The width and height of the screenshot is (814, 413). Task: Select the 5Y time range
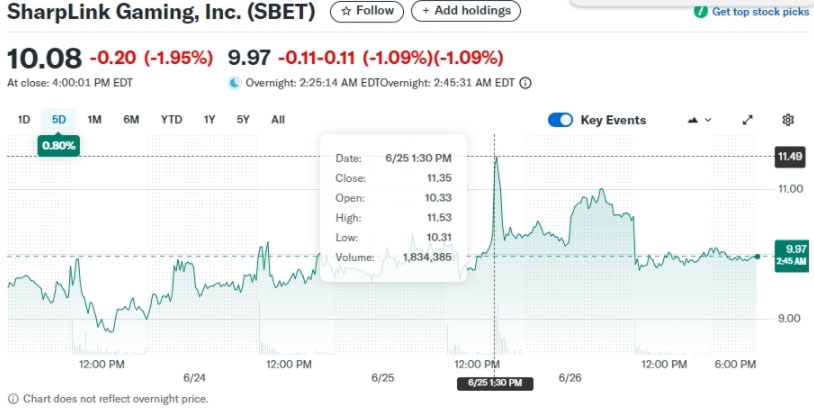point(243,120)
